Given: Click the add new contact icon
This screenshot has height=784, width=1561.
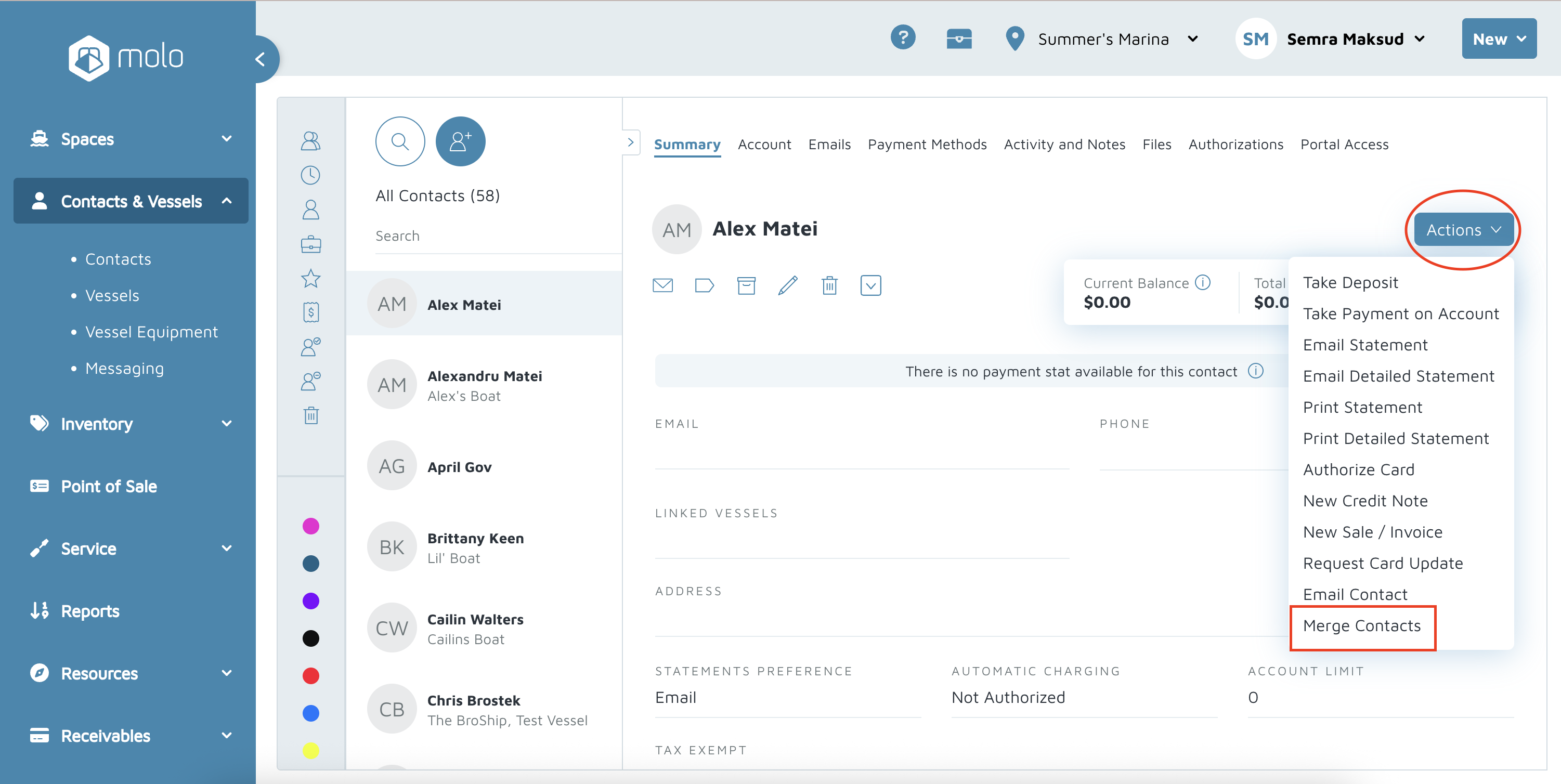Looking at the screenshot, I should tap(460, 141).
